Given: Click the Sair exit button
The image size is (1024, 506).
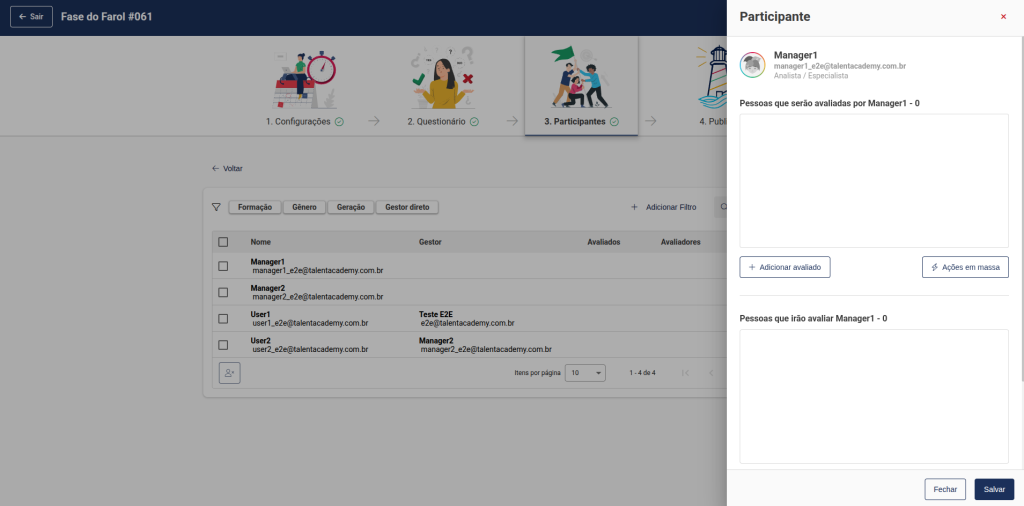Looking at the screenshot, I should (x=31, y=17).
